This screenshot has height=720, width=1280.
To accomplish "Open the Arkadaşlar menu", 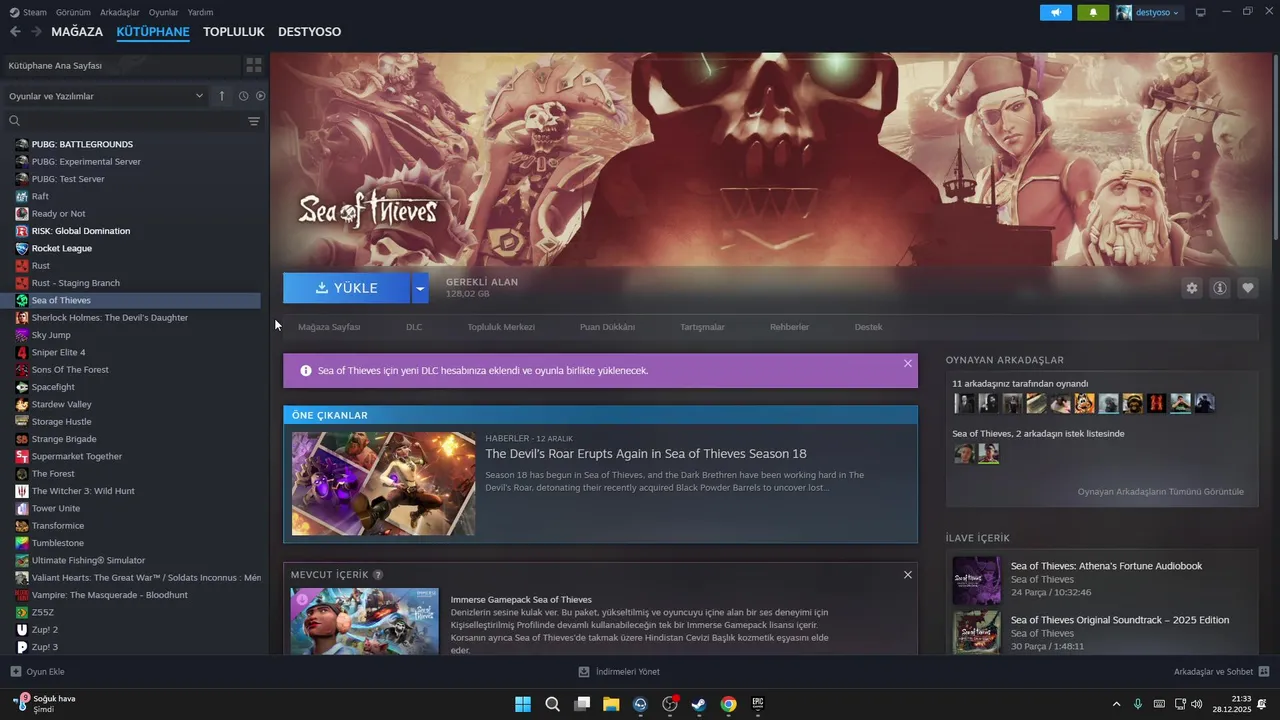I will point(120,12).
